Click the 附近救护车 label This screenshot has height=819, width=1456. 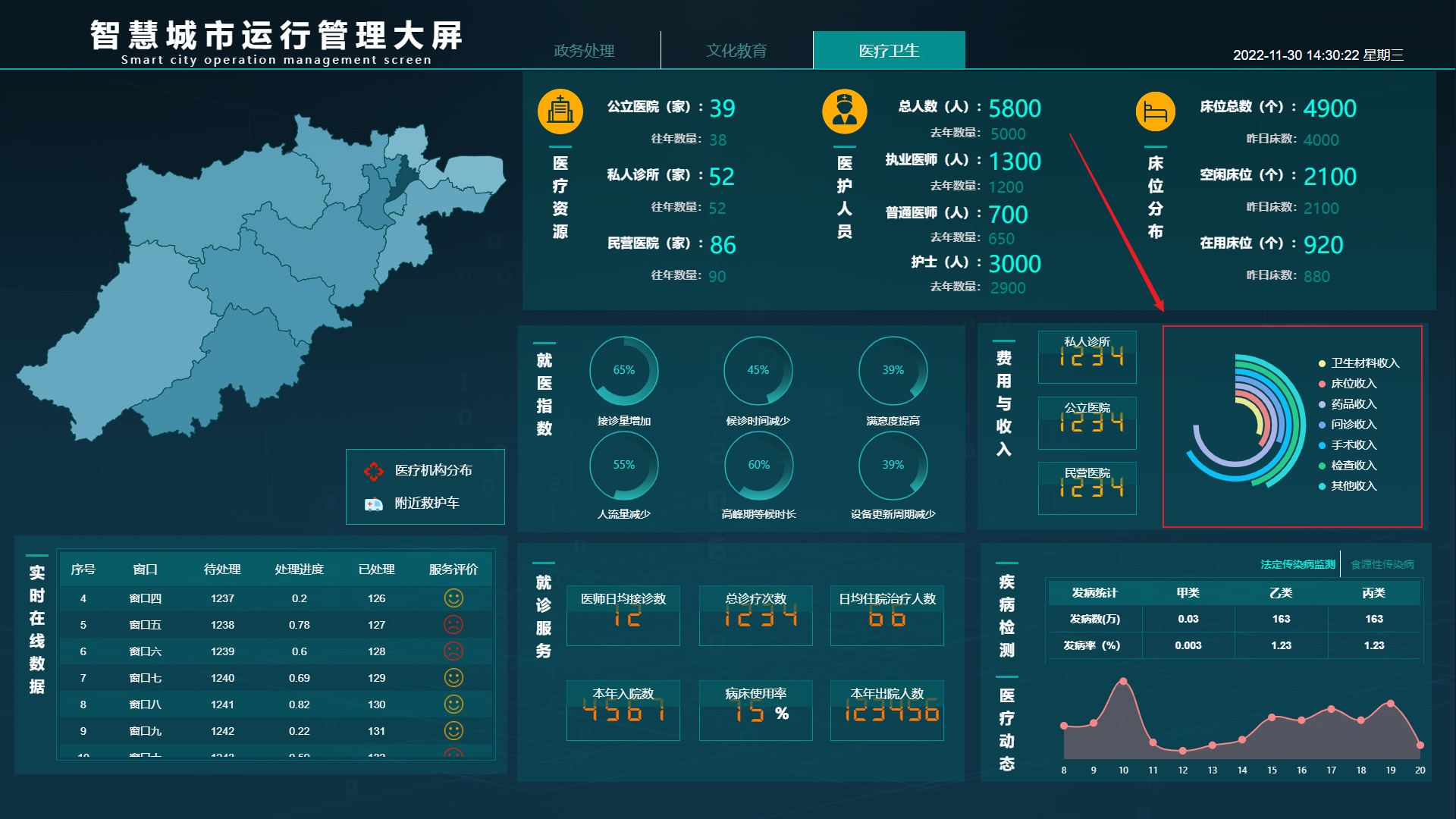coord(426,503)
